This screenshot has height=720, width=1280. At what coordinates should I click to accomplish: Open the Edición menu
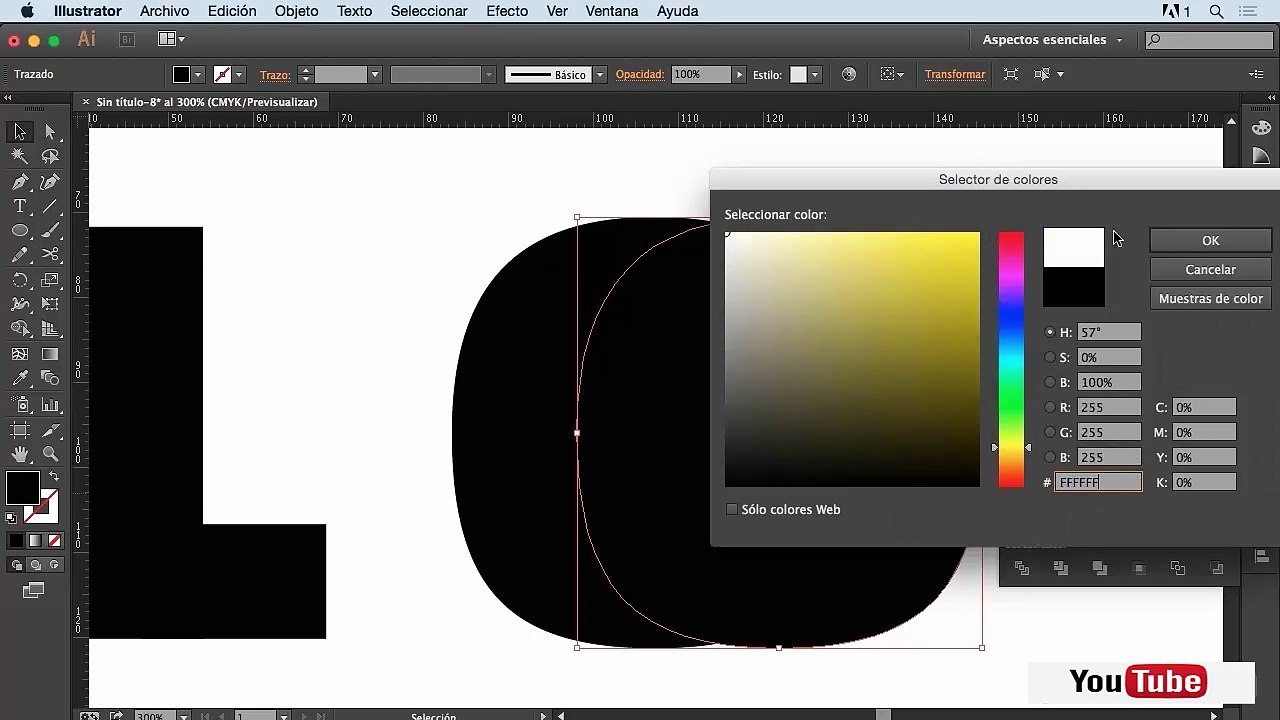(232, 11)
